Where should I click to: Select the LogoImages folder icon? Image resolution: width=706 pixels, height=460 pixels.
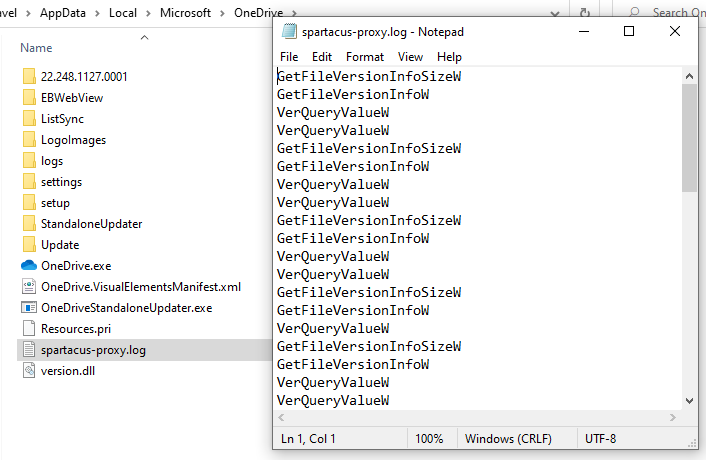tap(29, 140)
